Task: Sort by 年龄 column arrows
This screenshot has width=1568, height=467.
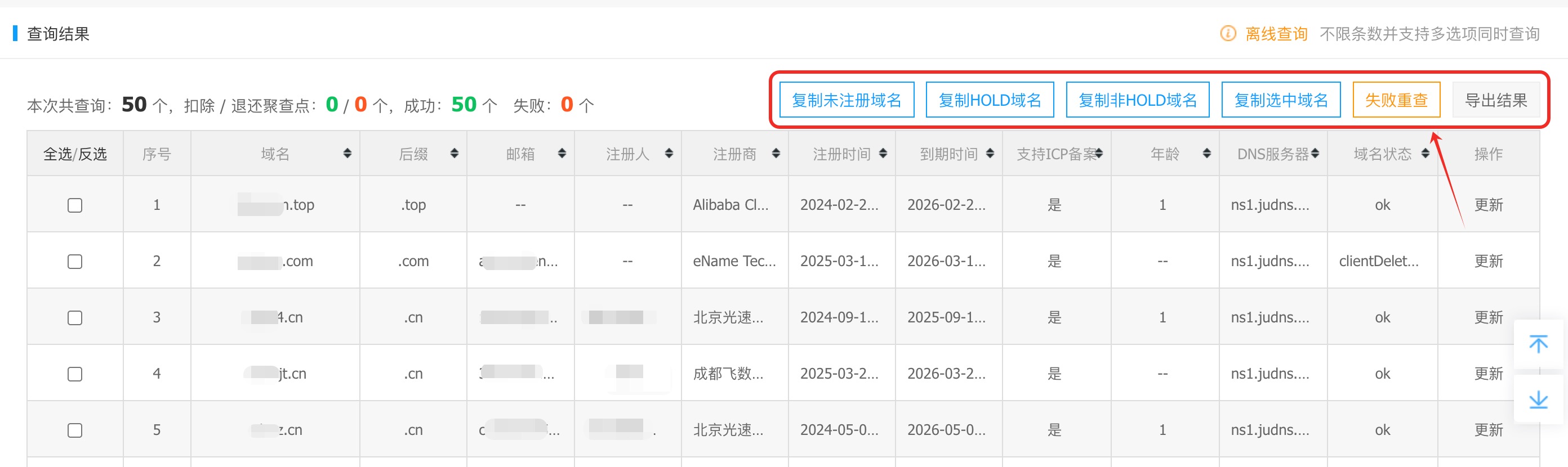Action: [x=1206, y=153]
